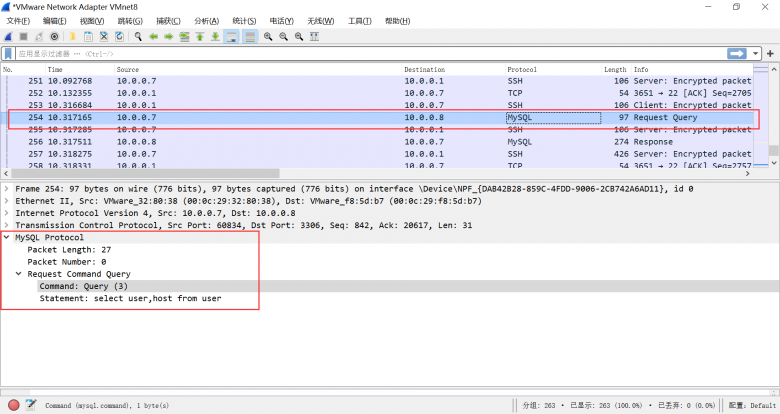Viewport: 780px width, 414px height.
Task: Open the 分析(A) menu
Action: pyautogui.click(x=206, y=21)
